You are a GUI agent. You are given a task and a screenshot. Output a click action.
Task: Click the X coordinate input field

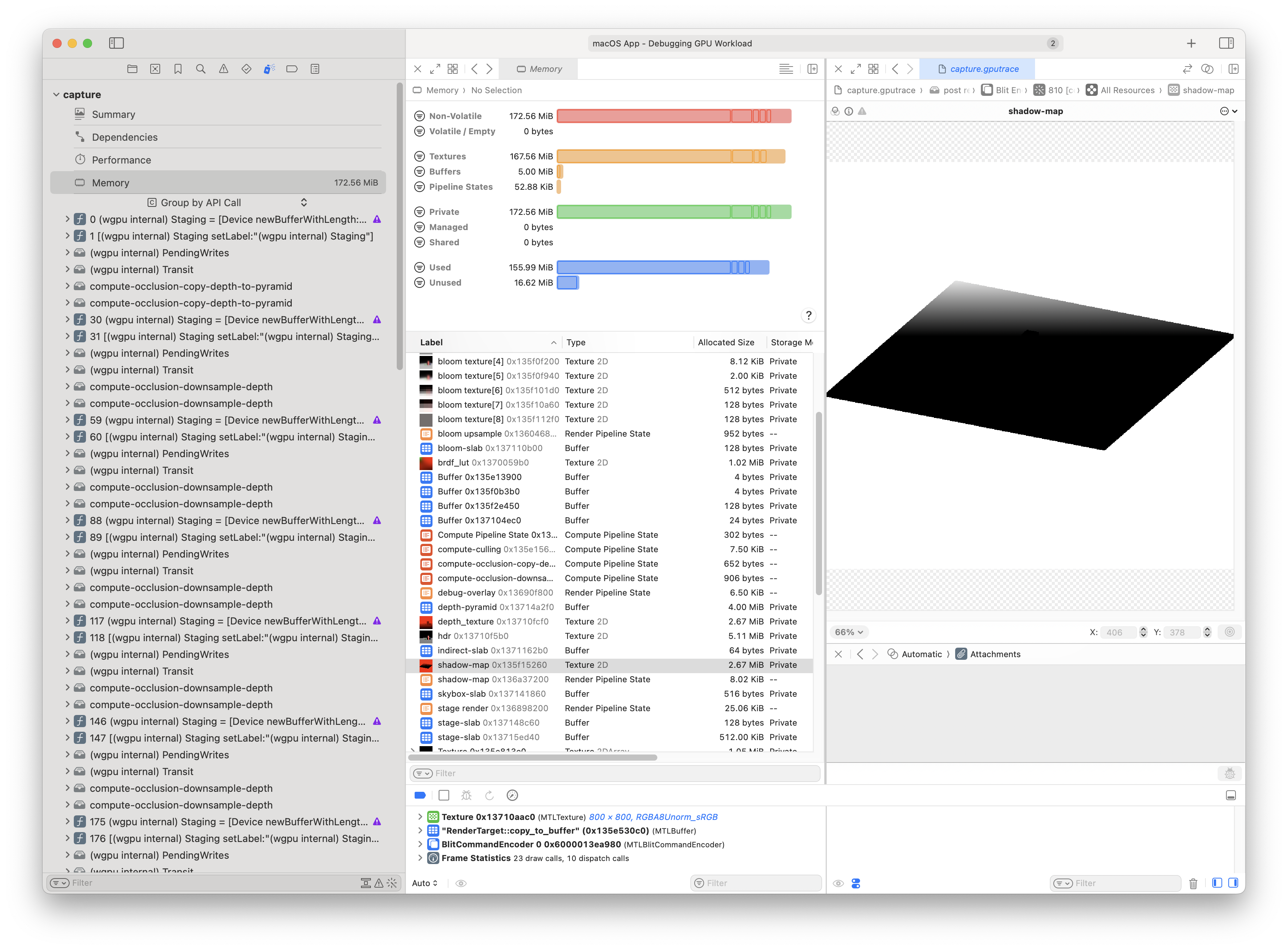[x=1119, y=632]
